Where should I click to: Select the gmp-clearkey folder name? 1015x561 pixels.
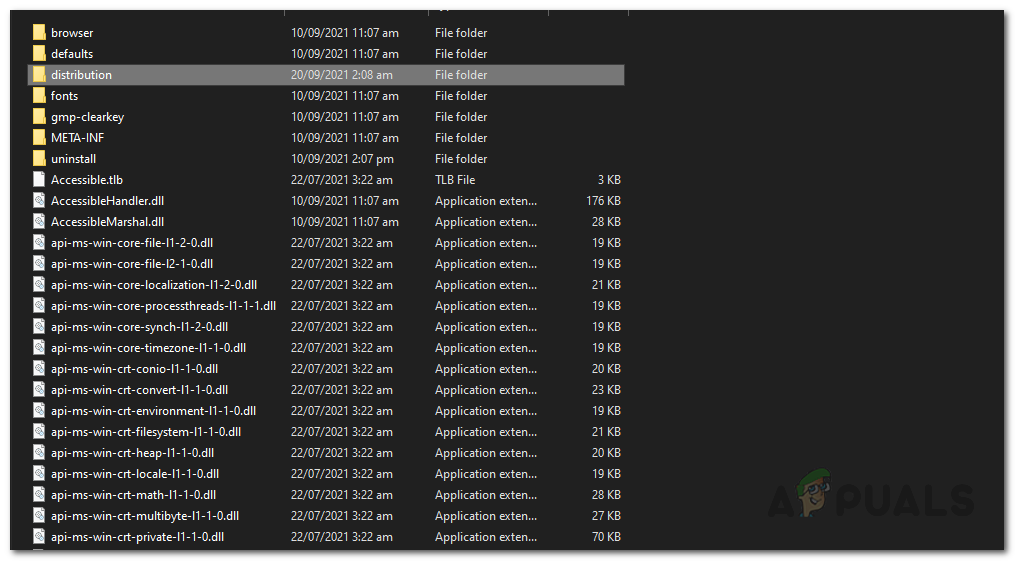(x=87, y=116)
